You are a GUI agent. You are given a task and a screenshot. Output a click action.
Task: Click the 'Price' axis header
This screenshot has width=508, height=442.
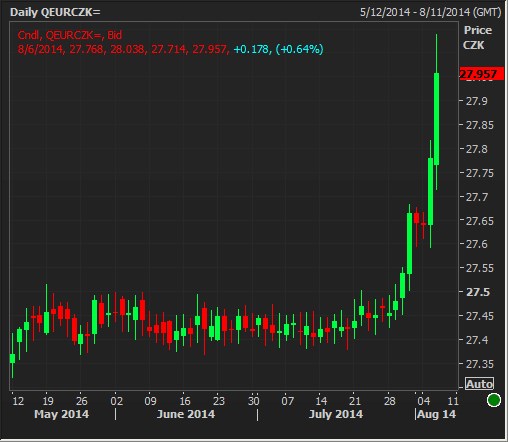click(478, 30)
